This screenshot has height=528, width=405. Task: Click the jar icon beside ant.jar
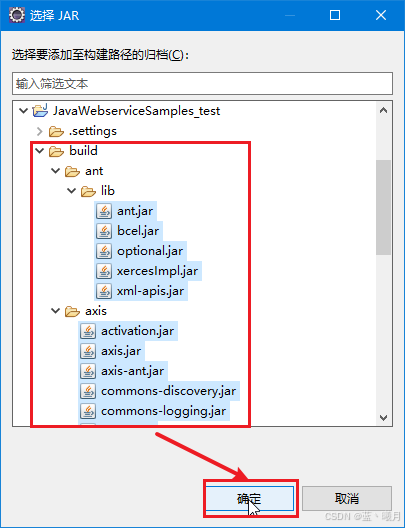(x=104, y=211)
